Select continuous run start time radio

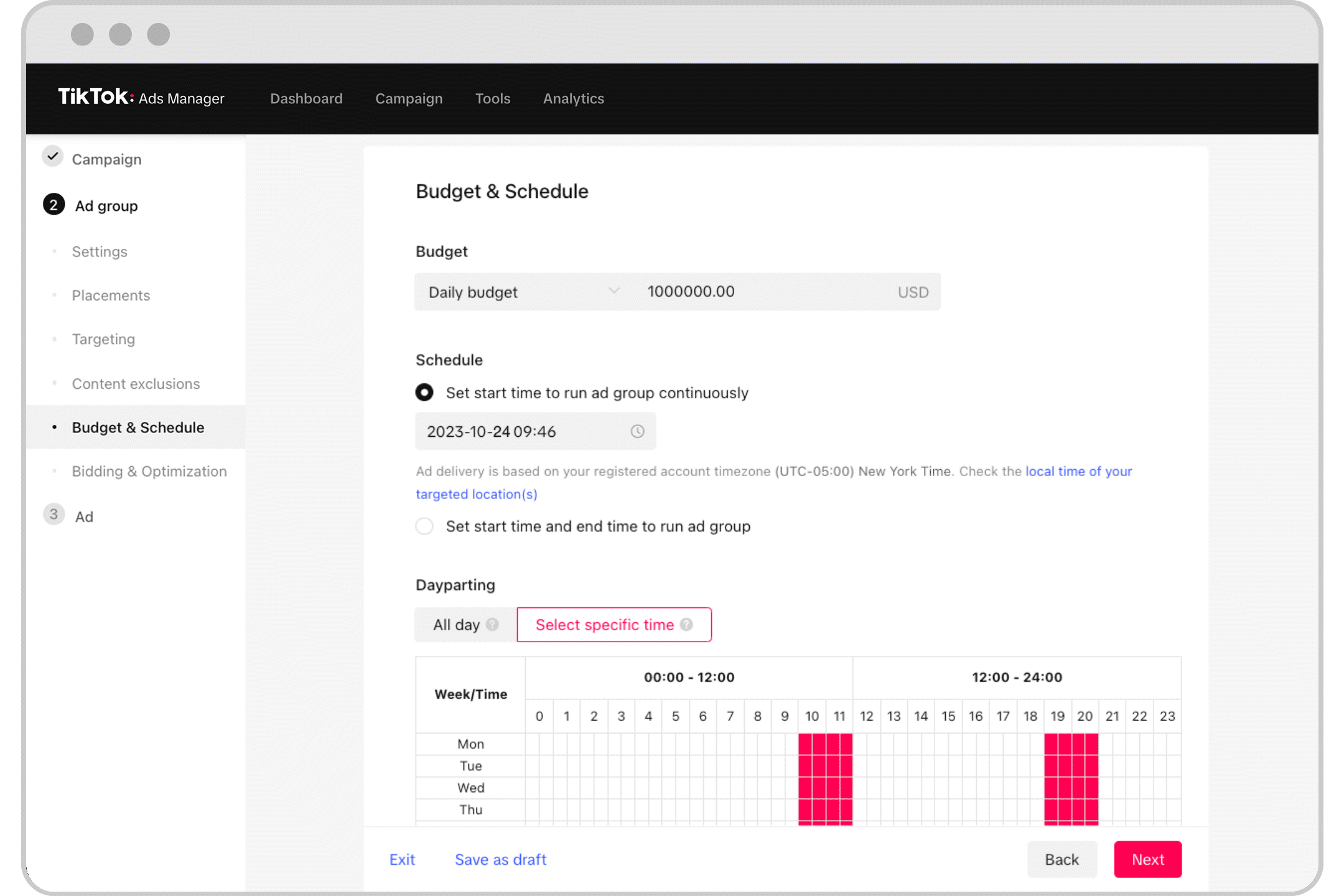424,393
